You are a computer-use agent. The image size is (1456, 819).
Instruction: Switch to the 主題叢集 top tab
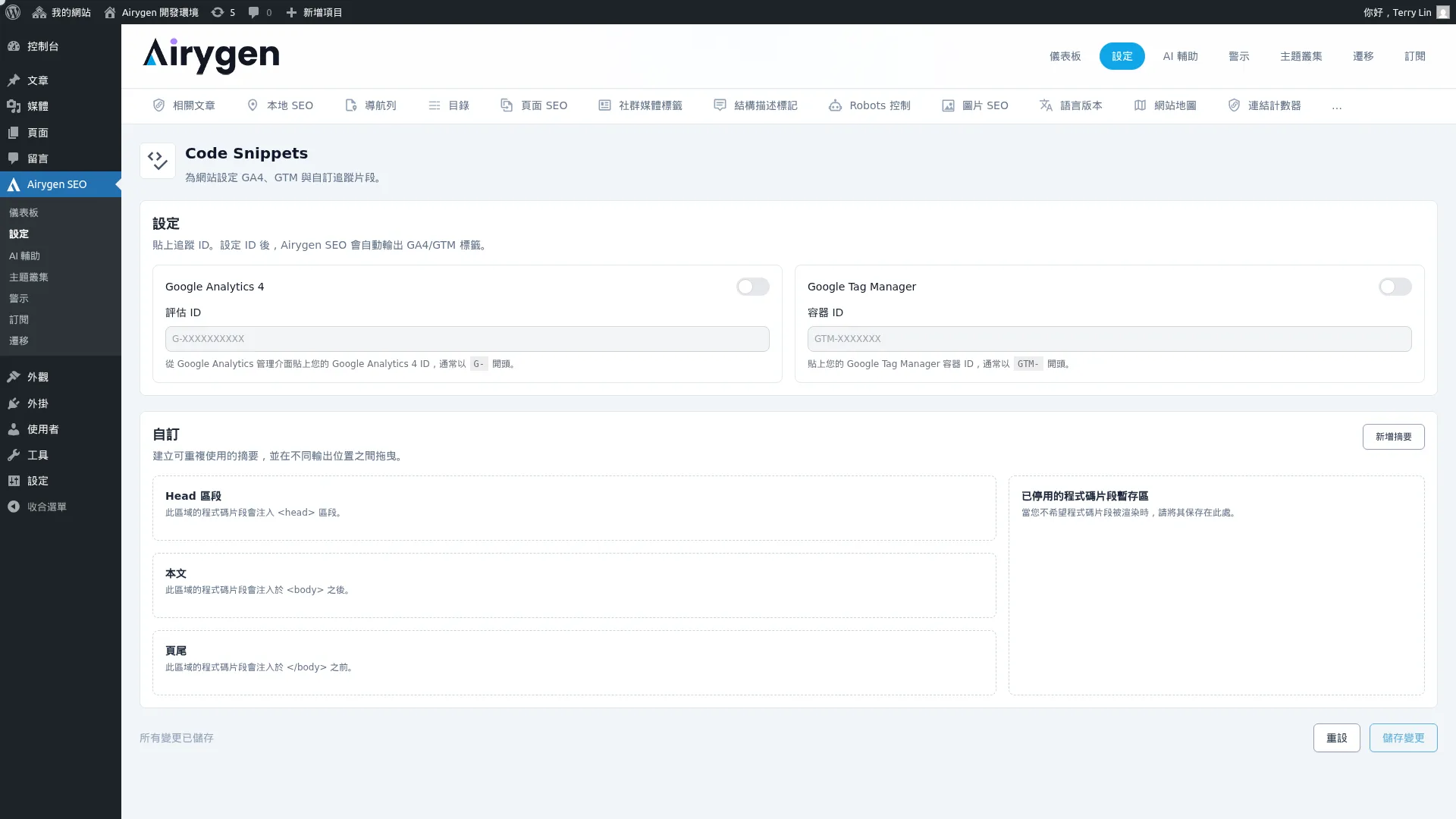click(x=1301, y=56)
